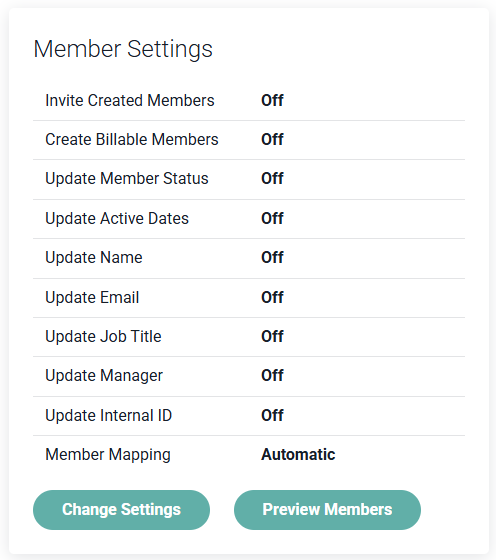The width and height of the screenshot is (496, 560).
Task: Click the Member Settings heading
Action: (123, 49)
